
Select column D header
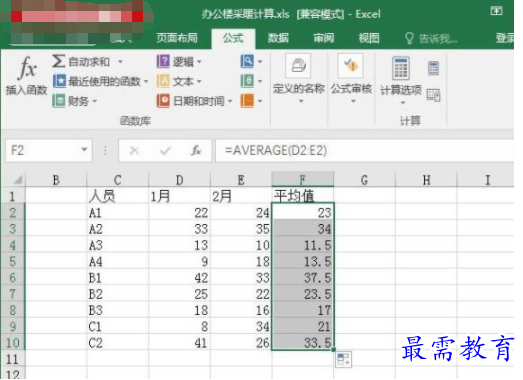pyautogui.click(x=179, y=180)
